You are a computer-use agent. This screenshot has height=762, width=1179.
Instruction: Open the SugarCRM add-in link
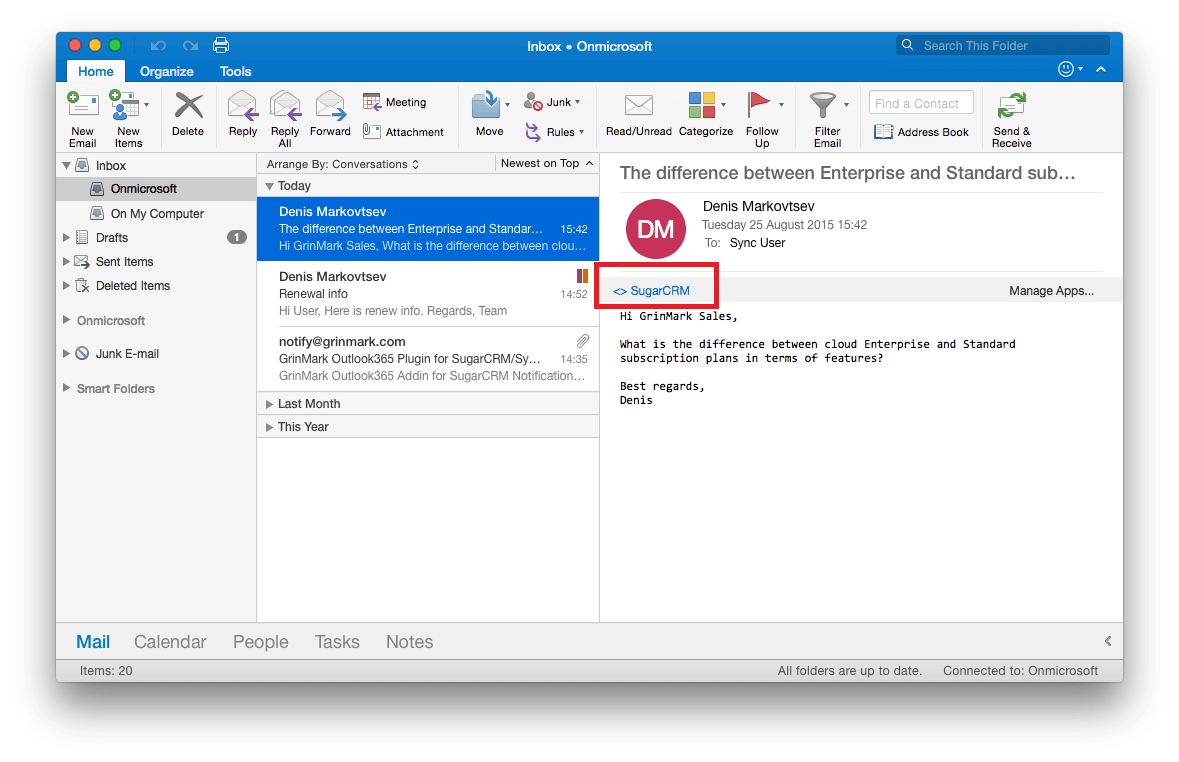click(652, 291)
